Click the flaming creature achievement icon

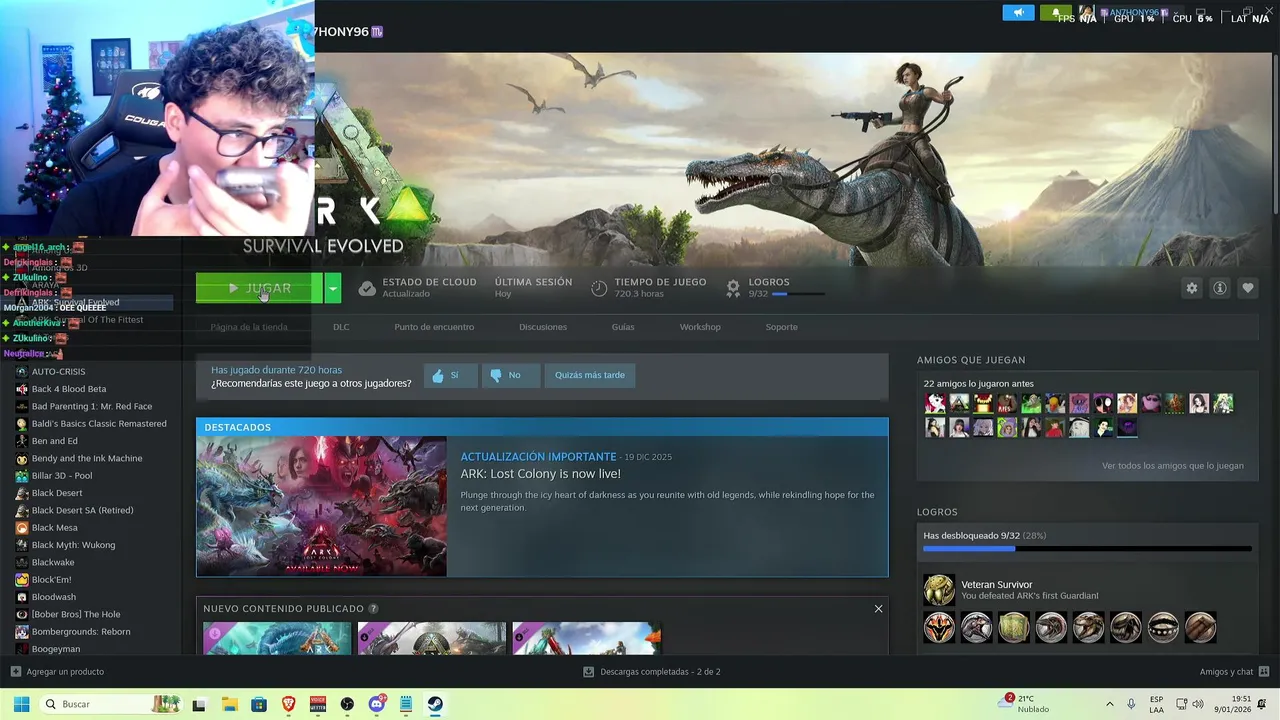(x=939, y=627)
